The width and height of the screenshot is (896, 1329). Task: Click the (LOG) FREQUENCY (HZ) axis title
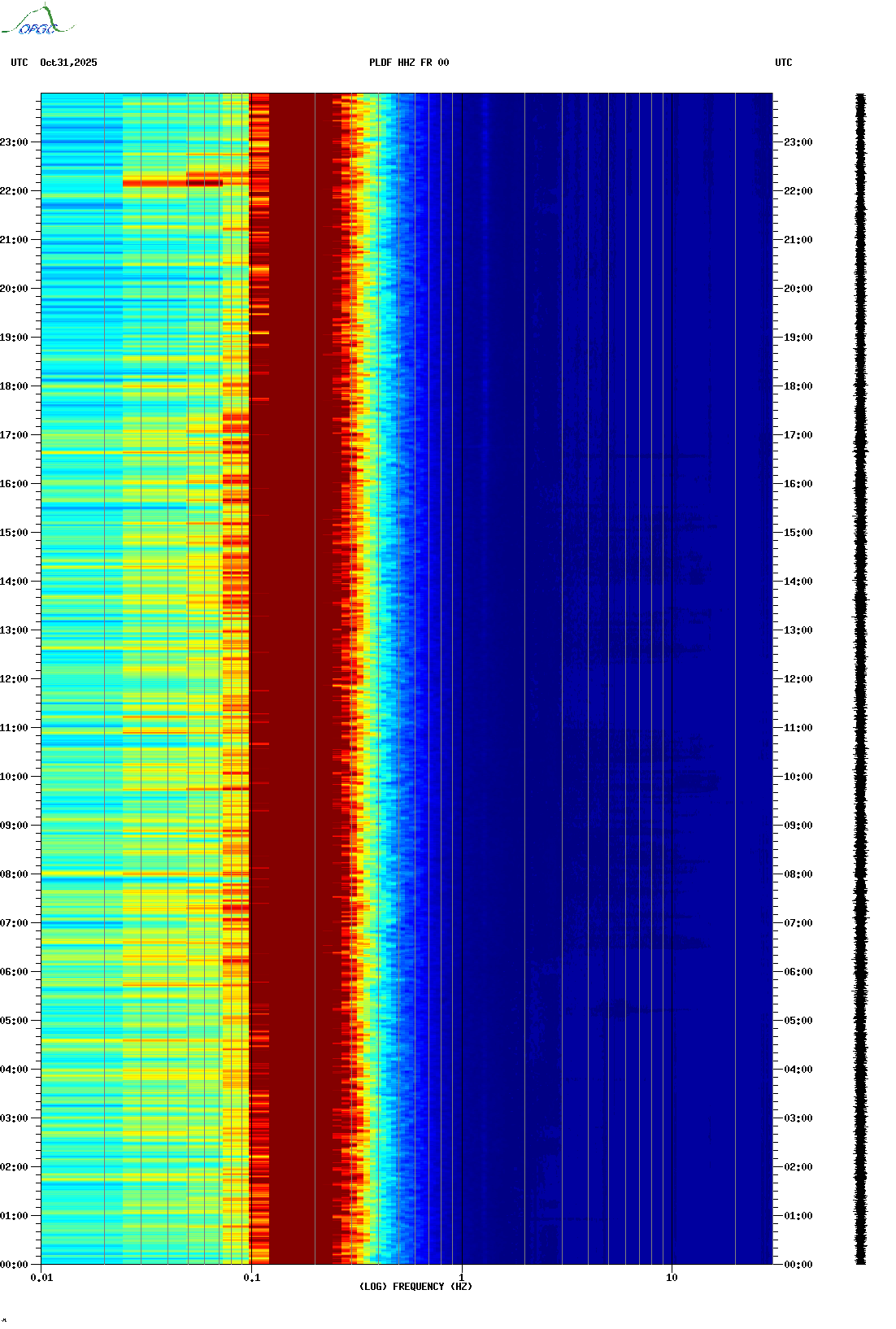415,1287
